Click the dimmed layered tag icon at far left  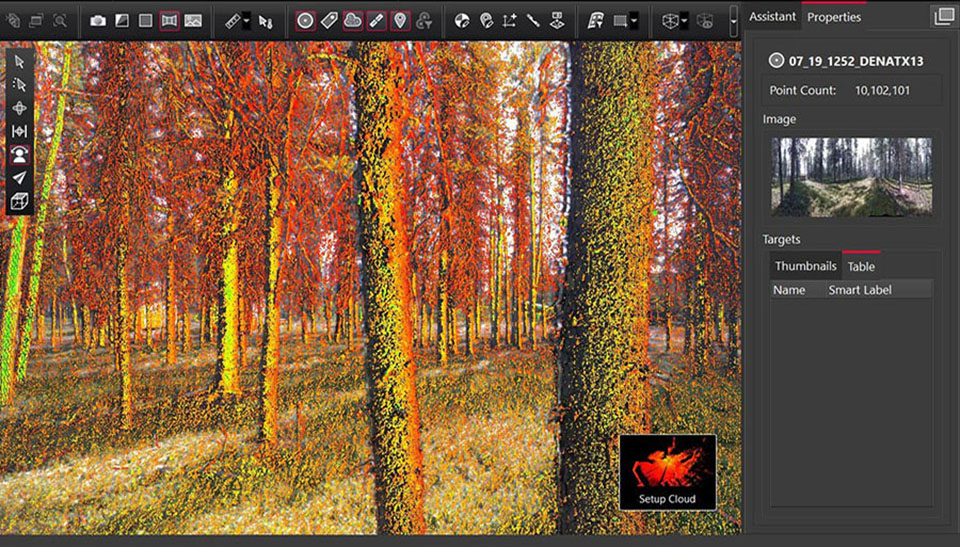(13, 21)
